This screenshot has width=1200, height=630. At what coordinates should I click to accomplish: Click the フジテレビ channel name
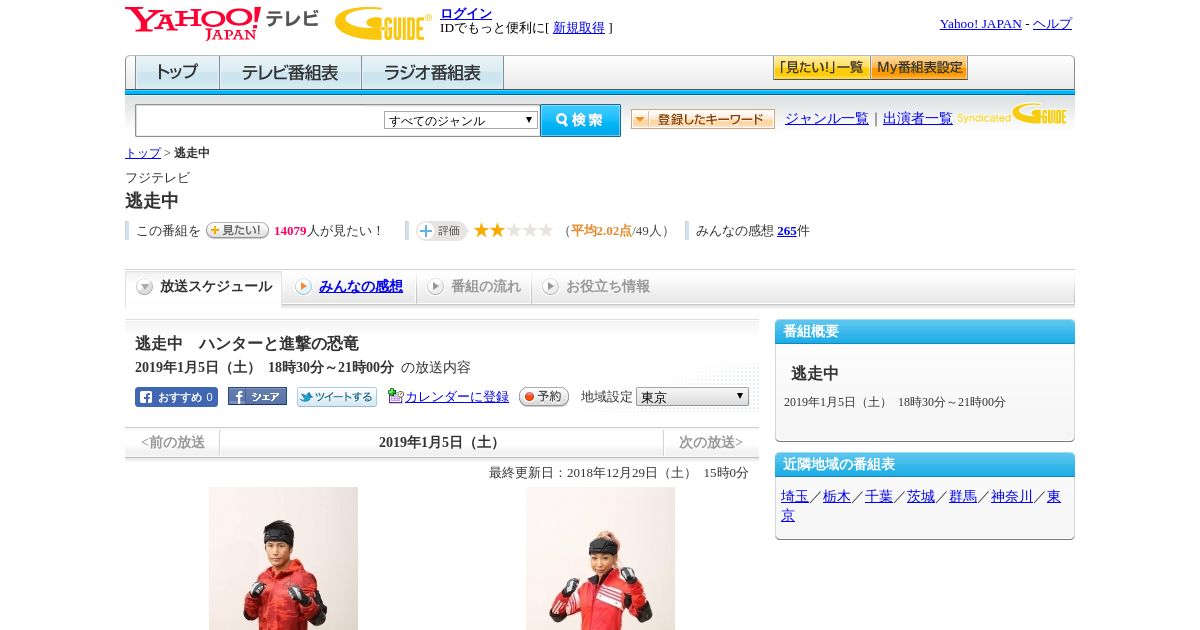click(157, 178)
